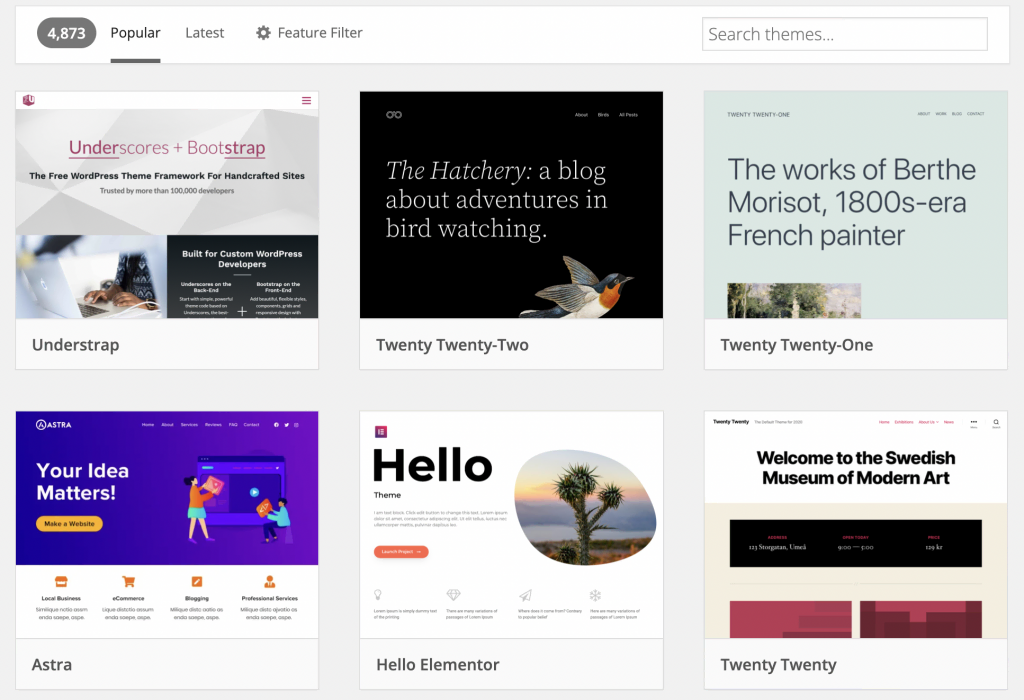Click the Feature Filter gear icon
1024x700 pixels.
[x=263, y=33]
